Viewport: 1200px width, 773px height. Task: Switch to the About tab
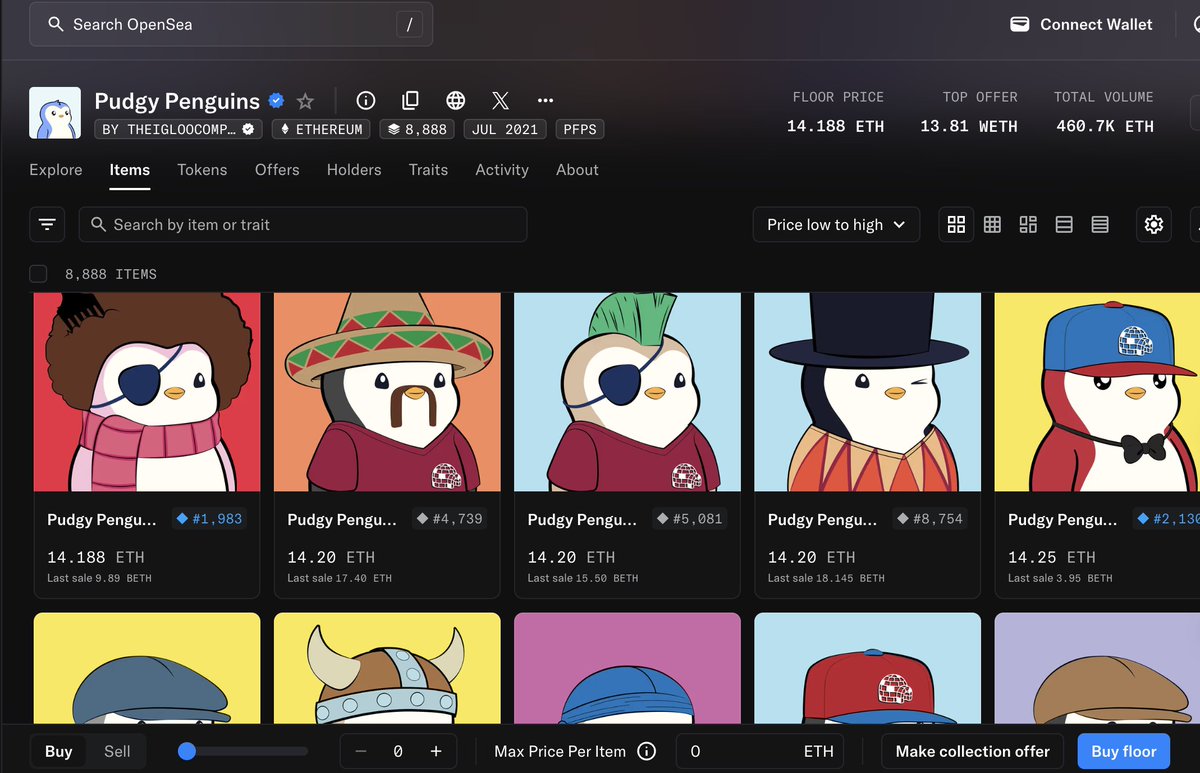click(x=577, y=170)
